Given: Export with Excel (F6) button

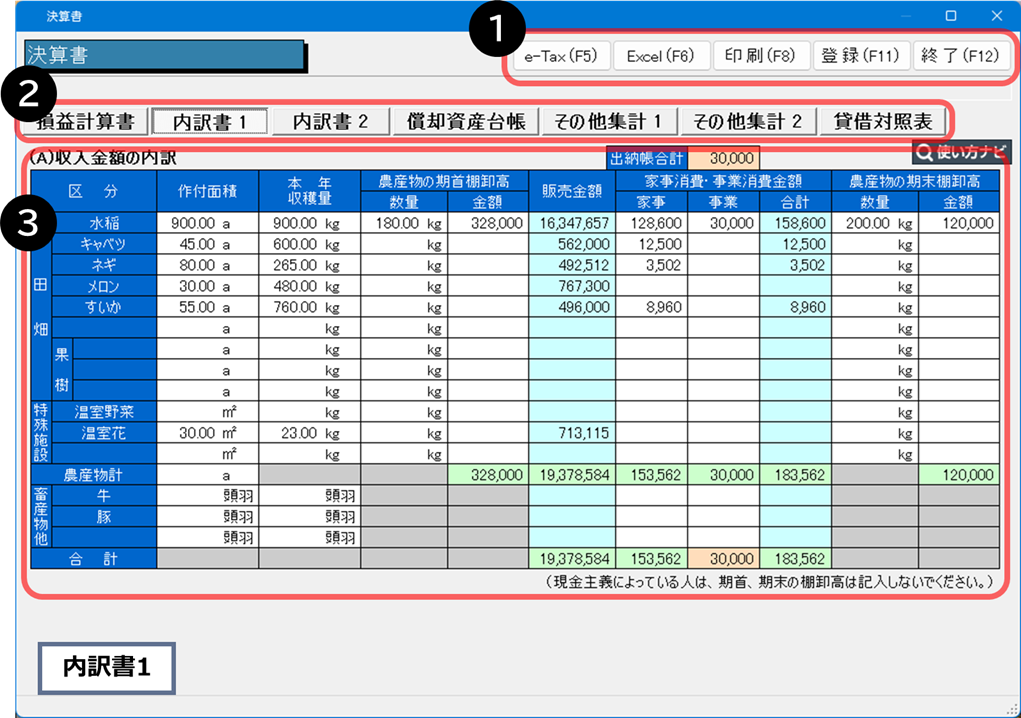Looking at the screenshot, I should tap(660, 56).
